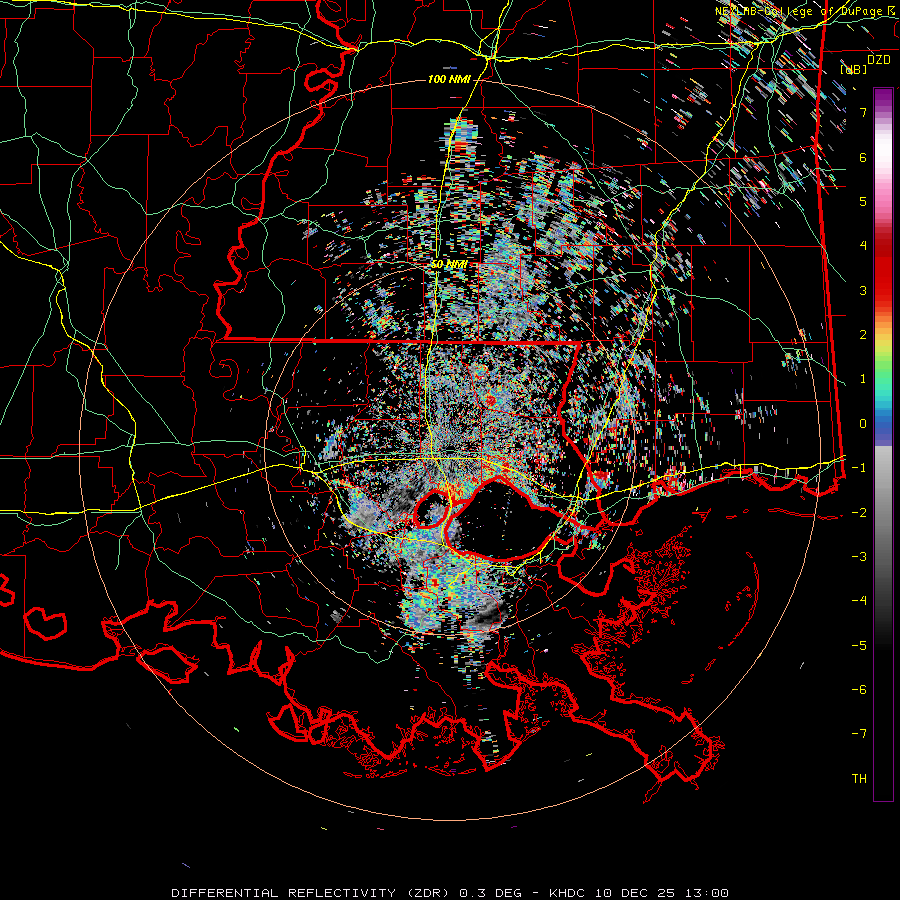The height and width of the screenshot is (900, 900).
Task: Click the "-7" tick label on the color scale
Action: point(859,734)
